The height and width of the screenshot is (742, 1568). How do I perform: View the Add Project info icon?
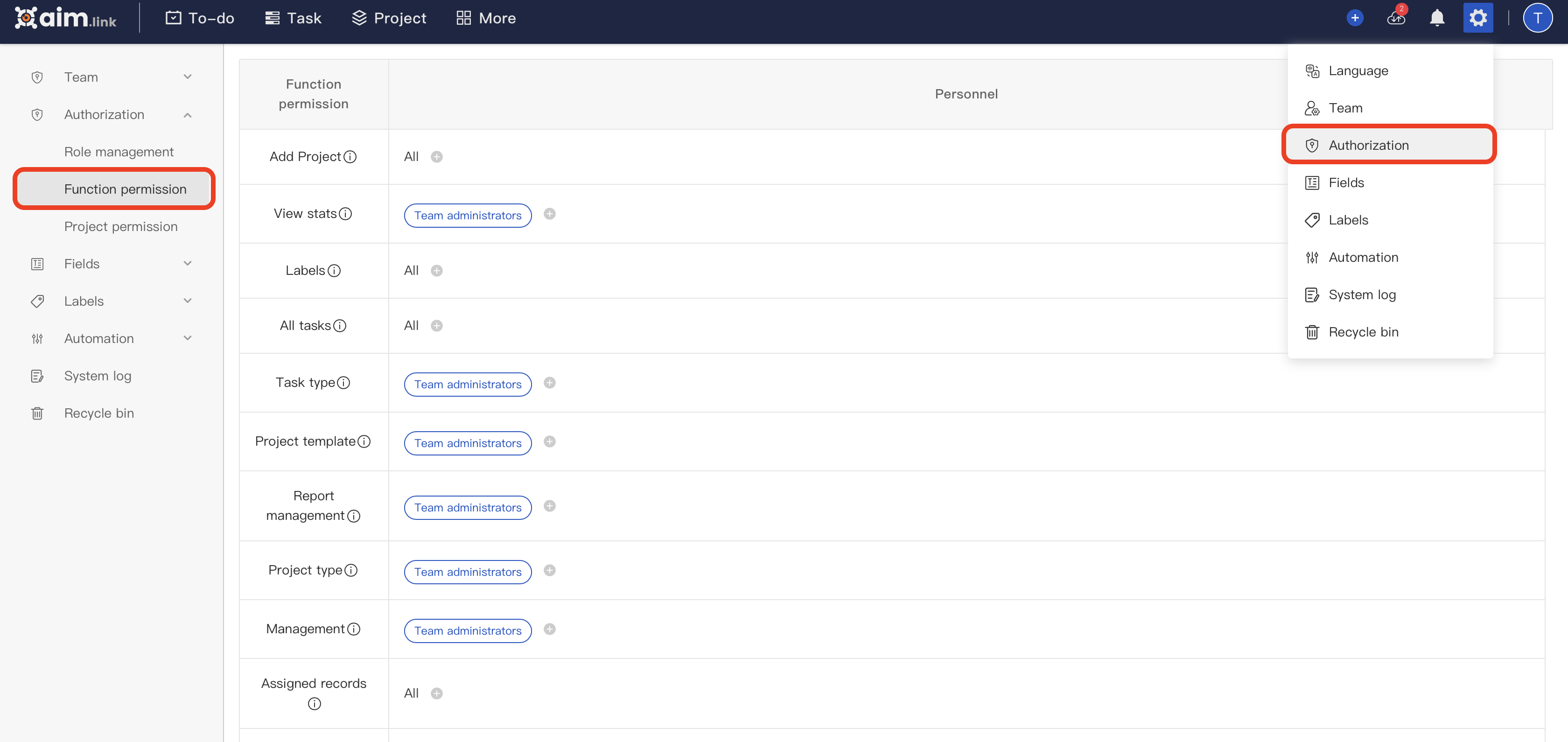(350, 156)
